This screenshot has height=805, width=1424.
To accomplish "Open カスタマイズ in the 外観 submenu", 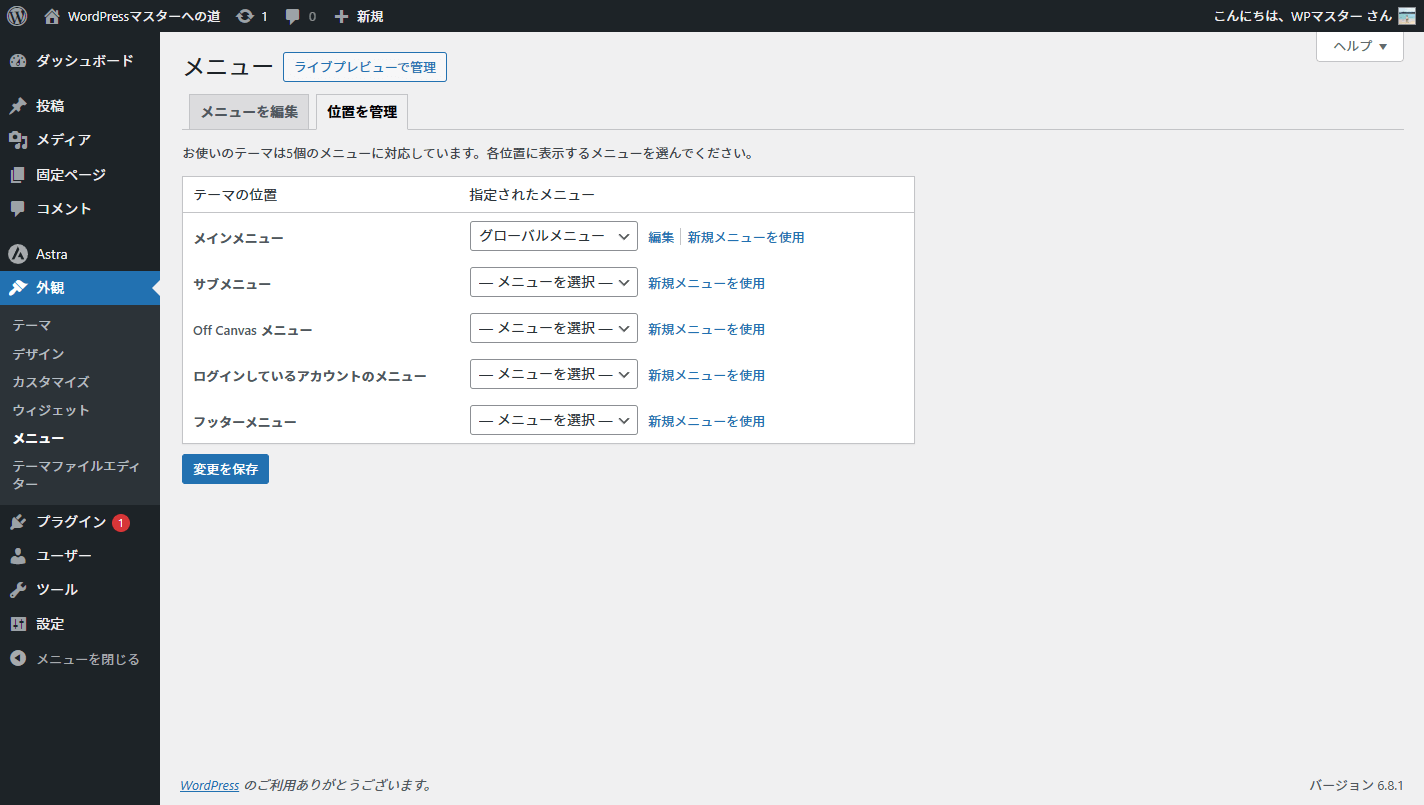I will pos(51,382).
